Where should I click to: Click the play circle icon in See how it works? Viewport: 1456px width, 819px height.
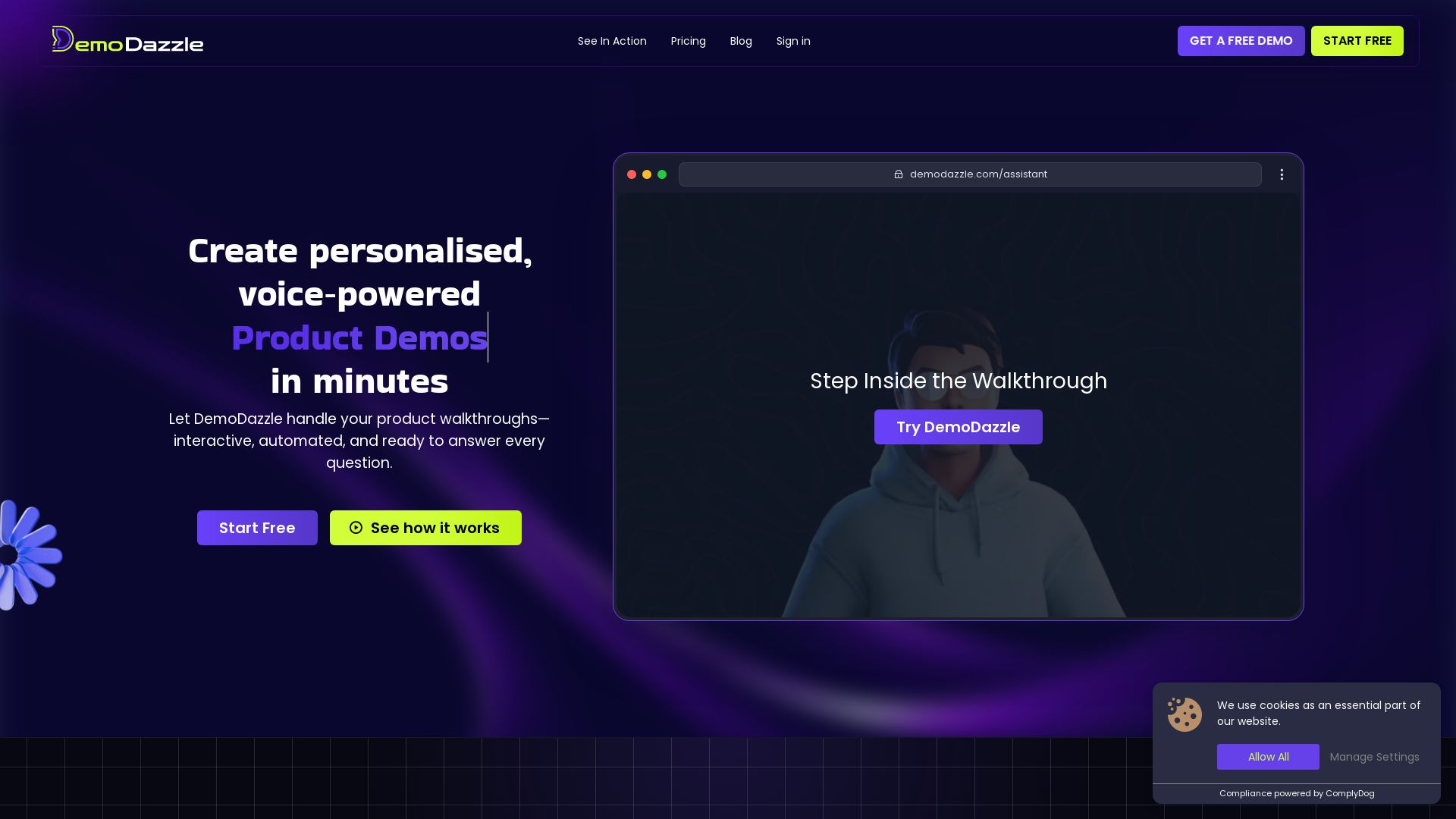pyautogui.click(x=356, y=528)
